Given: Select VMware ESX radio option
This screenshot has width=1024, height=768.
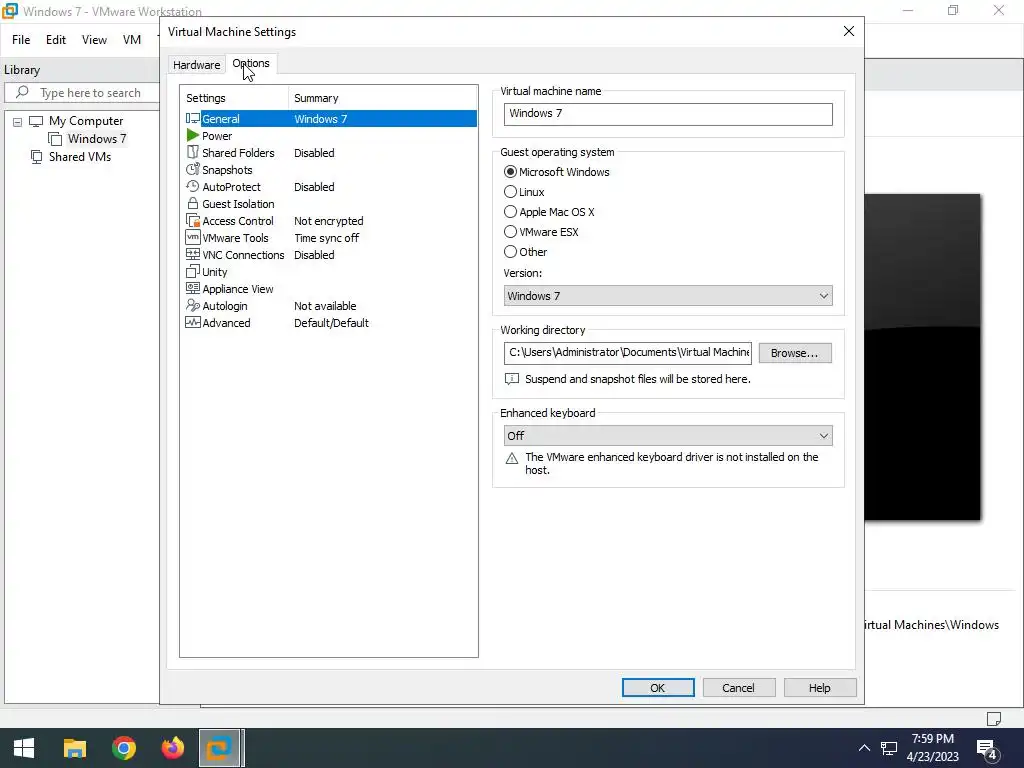Looking at the screenshot, I should (510, 231).
